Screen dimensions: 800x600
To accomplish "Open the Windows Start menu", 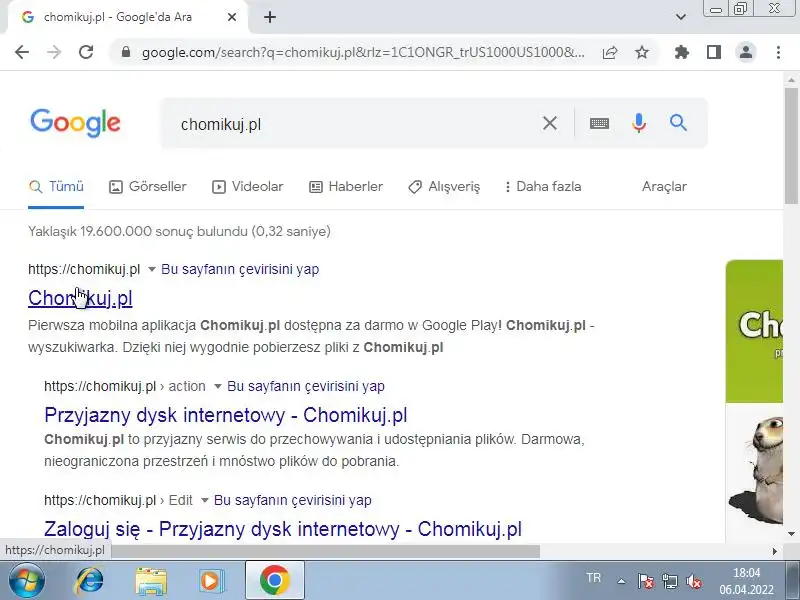I will pyautogui.click(x=27, y=581).
